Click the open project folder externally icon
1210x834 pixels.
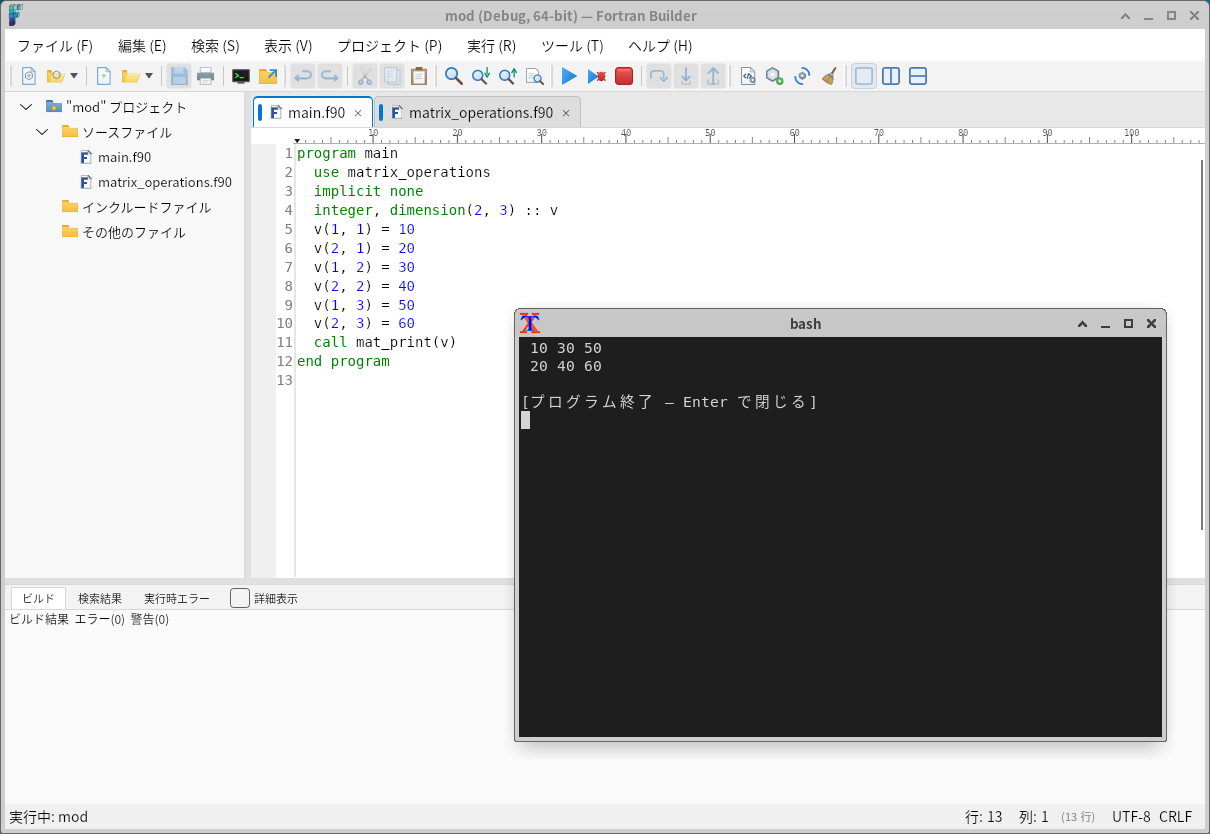(268, 76)
